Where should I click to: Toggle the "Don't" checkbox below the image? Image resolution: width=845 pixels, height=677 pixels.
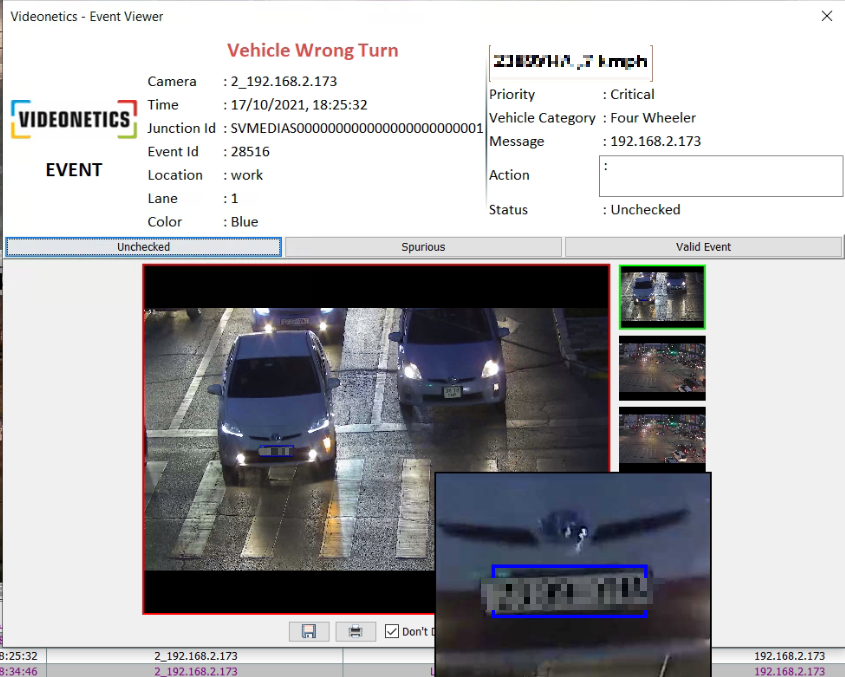tap(392, 631)
